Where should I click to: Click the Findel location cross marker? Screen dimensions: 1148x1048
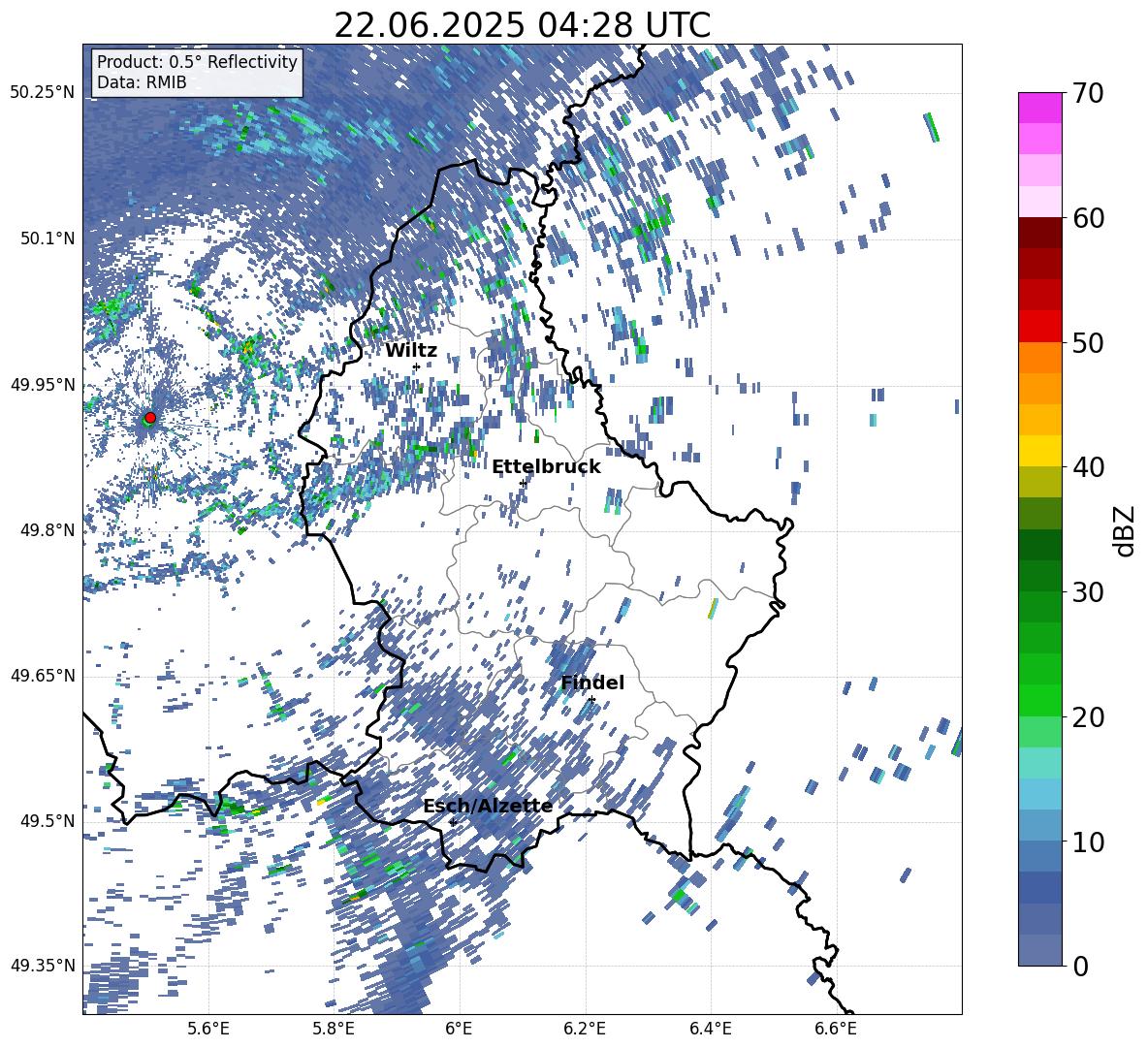point(591,700)
